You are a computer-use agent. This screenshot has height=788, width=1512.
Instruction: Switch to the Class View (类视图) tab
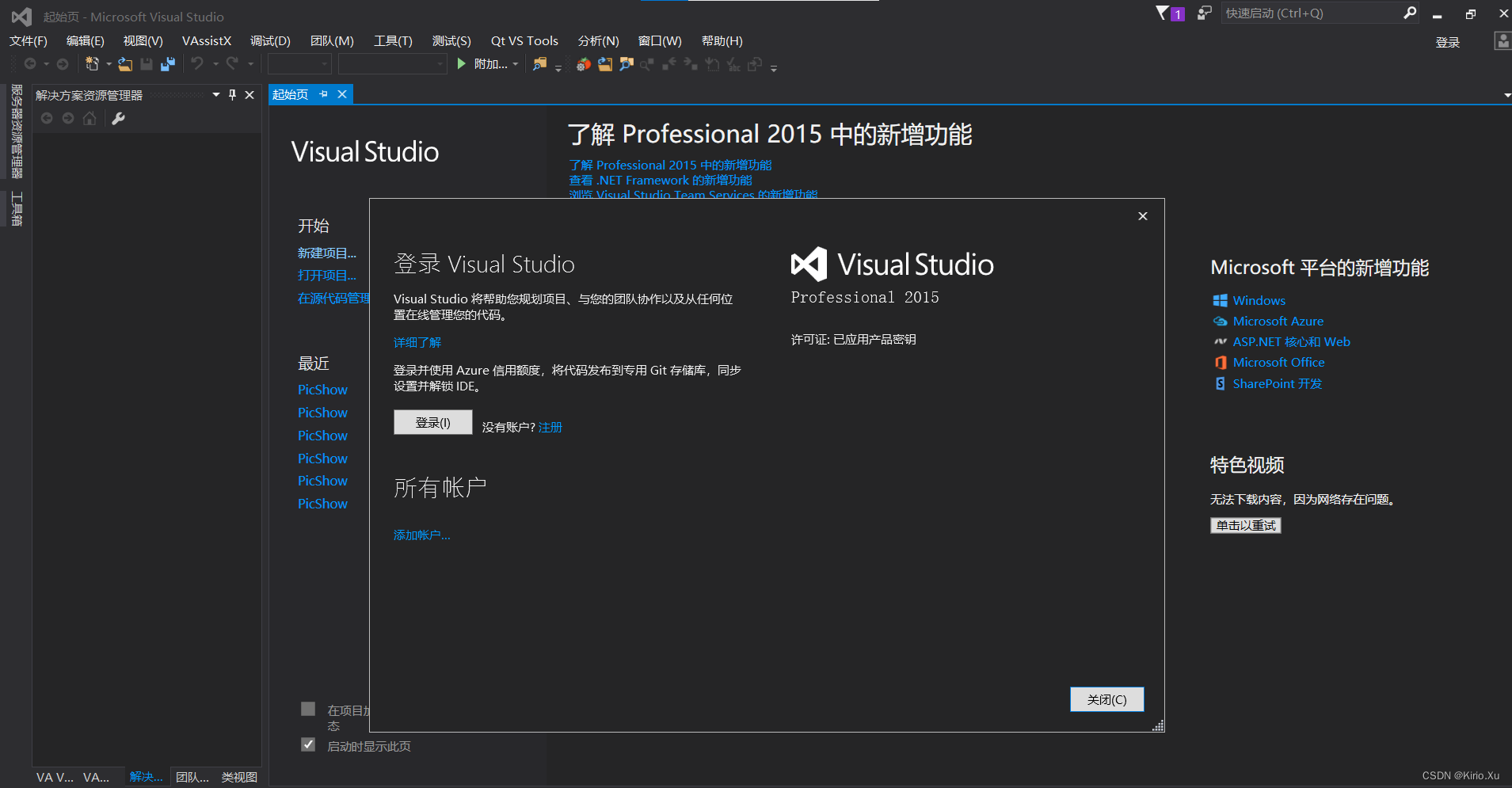tap(239, 777)
